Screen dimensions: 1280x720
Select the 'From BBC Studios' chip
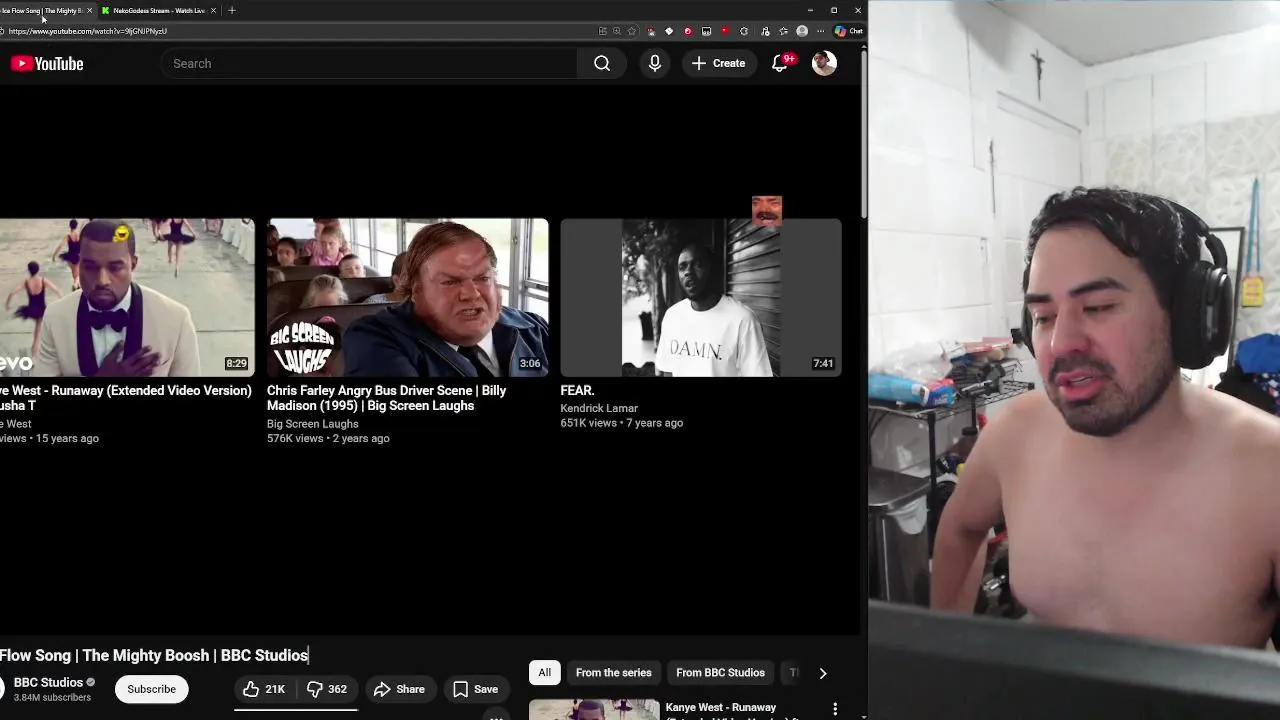pyautogui.click(x=720, y=673)
